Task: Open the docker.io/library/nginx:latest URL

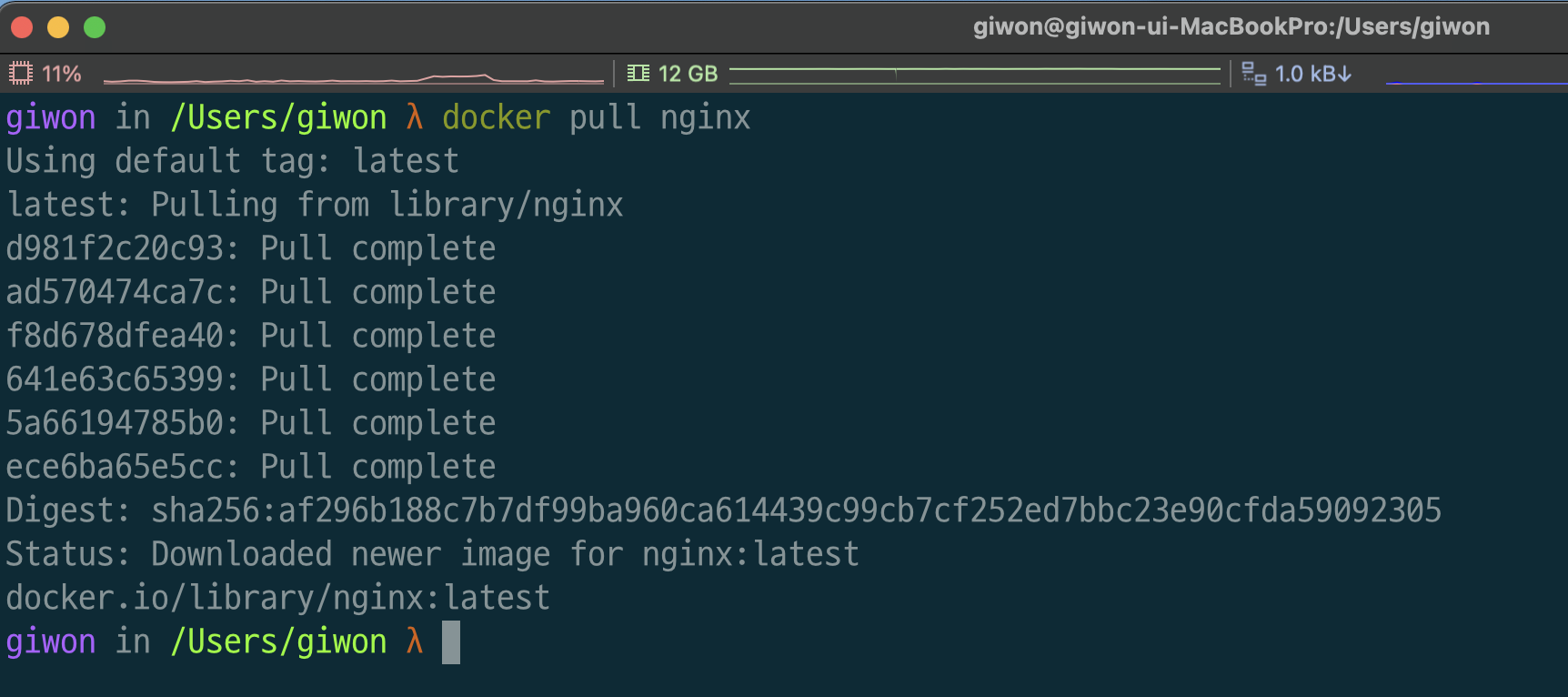Action: pyautogui.click(x=277, y=597)
